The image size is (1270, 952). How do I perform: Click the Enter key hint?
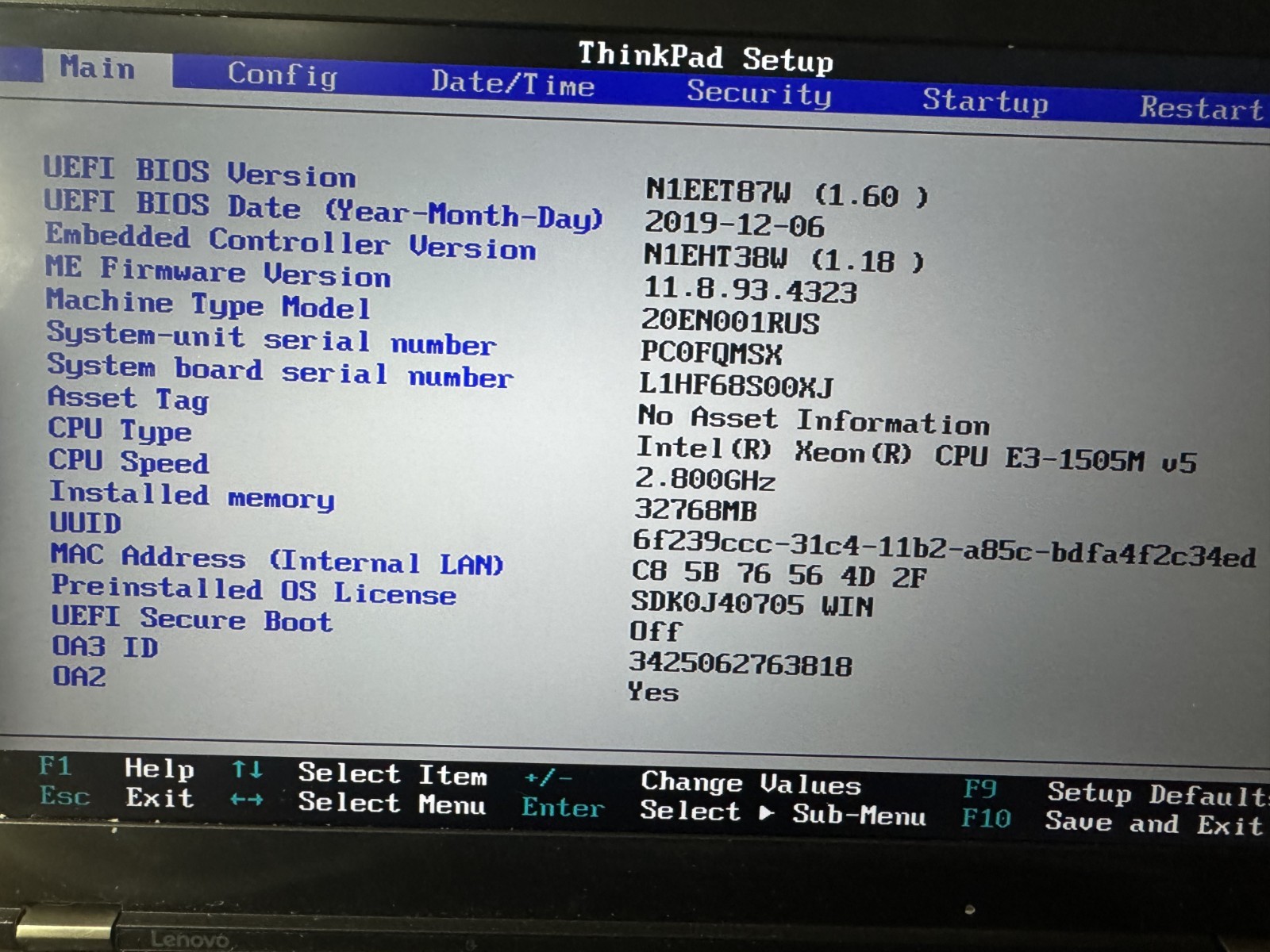563,808
